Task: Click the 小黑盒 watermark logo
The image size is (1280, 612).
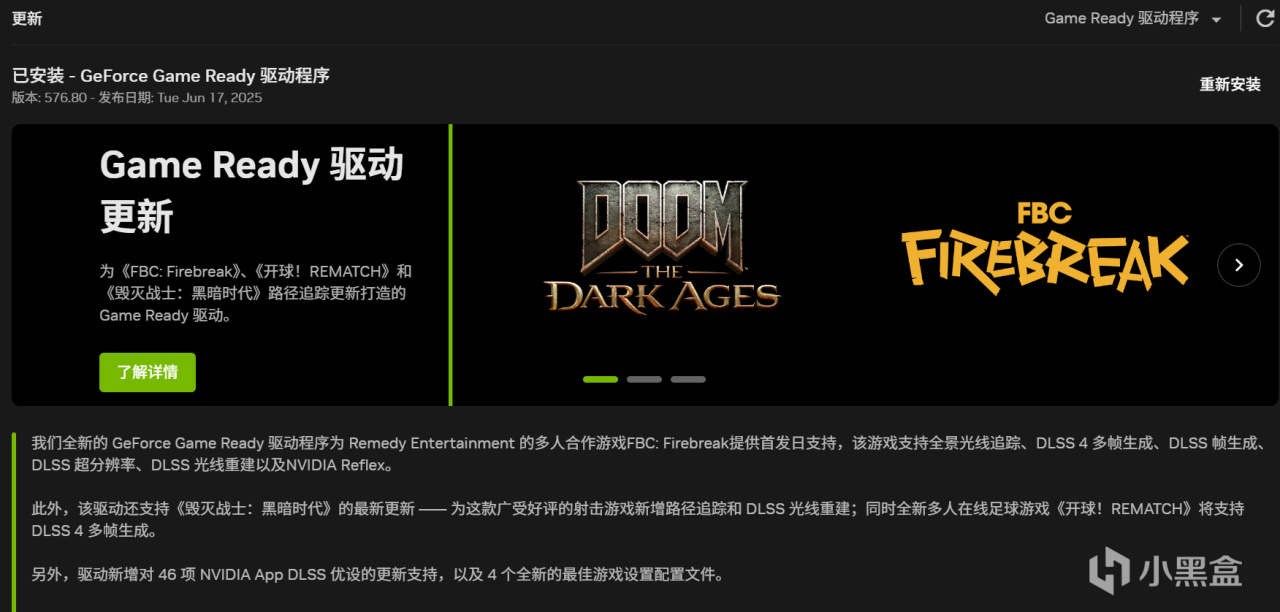Action: coord(1165,570)
